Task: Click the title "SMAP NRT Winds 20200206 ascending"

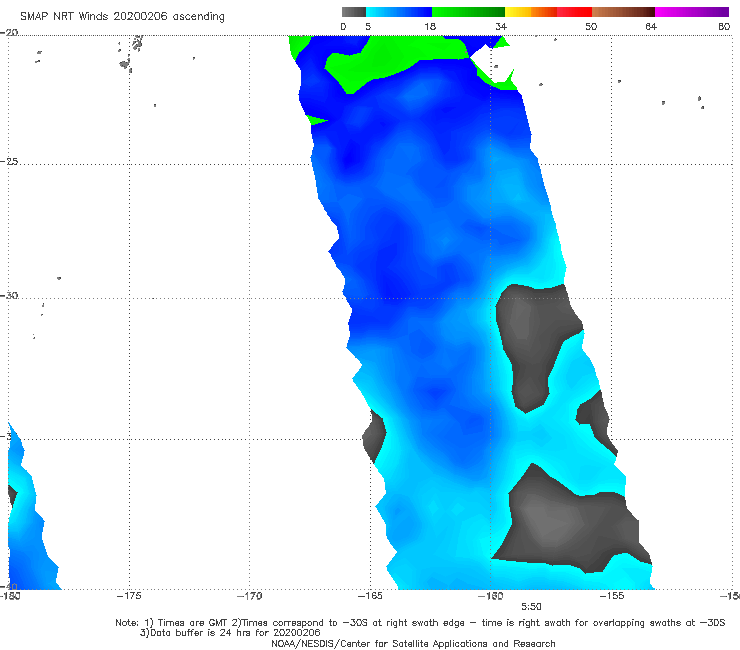Action: [122, 17]
